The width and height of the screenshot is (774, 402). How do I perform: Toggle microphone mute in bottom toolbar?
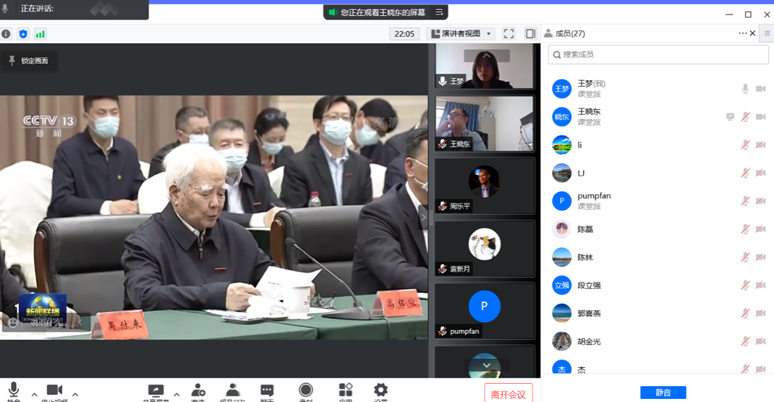click(x=14, y=390)
